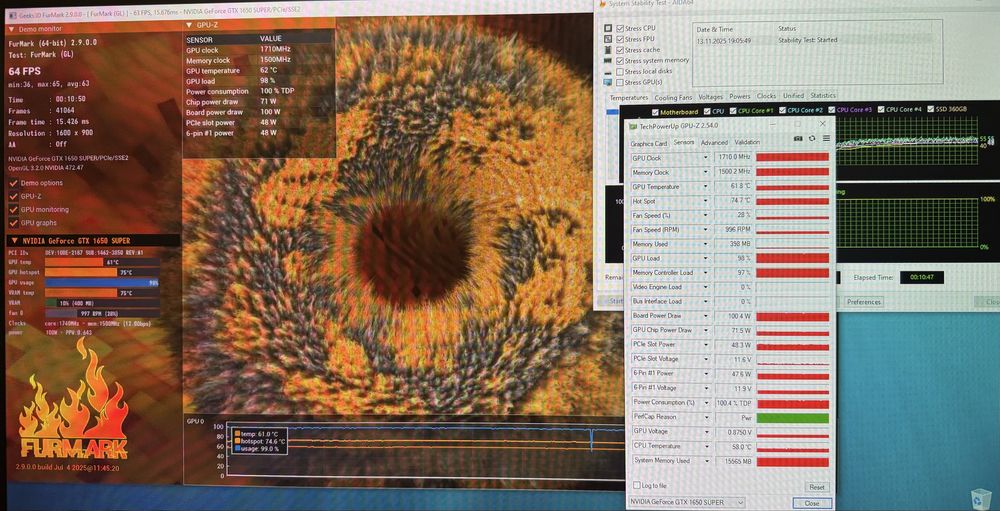Image resolution: width=1000 pixels, height=511 pixels.
Task: Click the Stress CPU chip icon in AIDA64
Action: (x=608, y=28)
